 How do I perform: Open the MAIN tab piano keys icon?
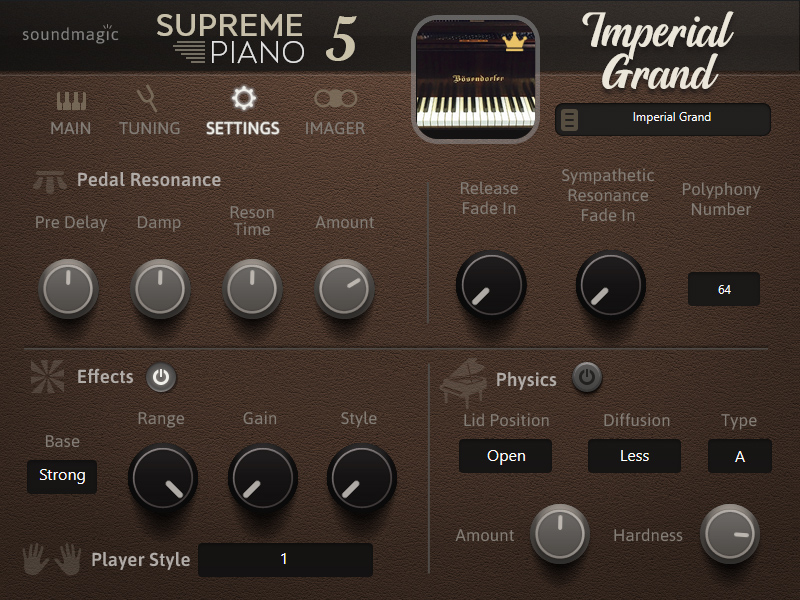[71, 101]
